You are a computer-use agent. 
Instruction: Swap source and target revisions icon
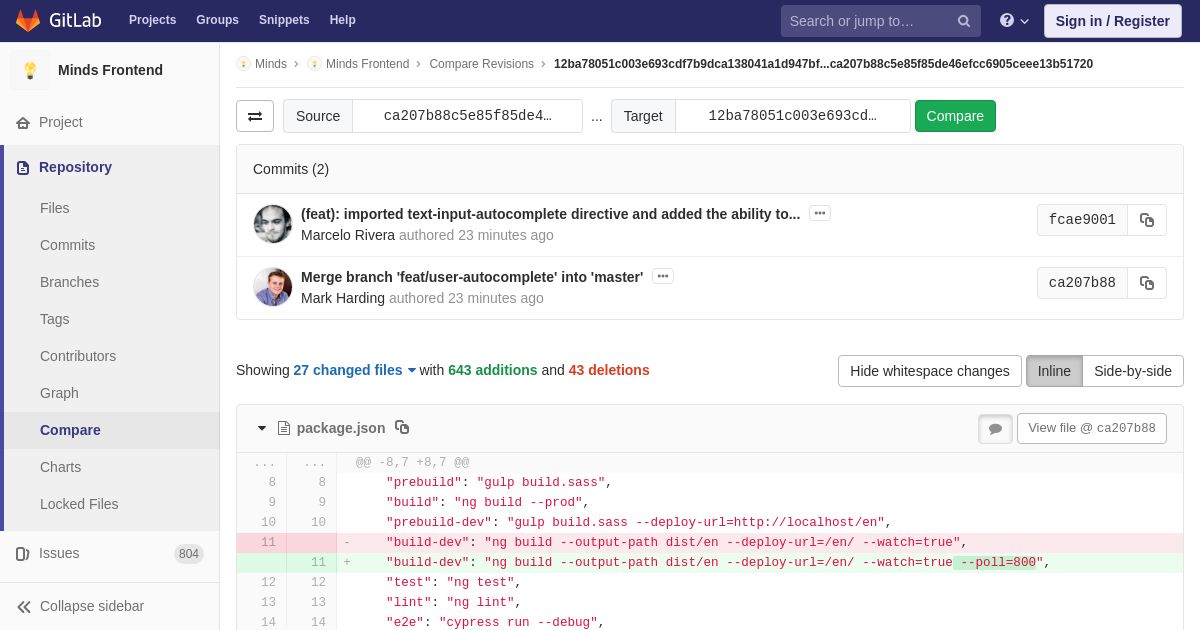(255, 116)
